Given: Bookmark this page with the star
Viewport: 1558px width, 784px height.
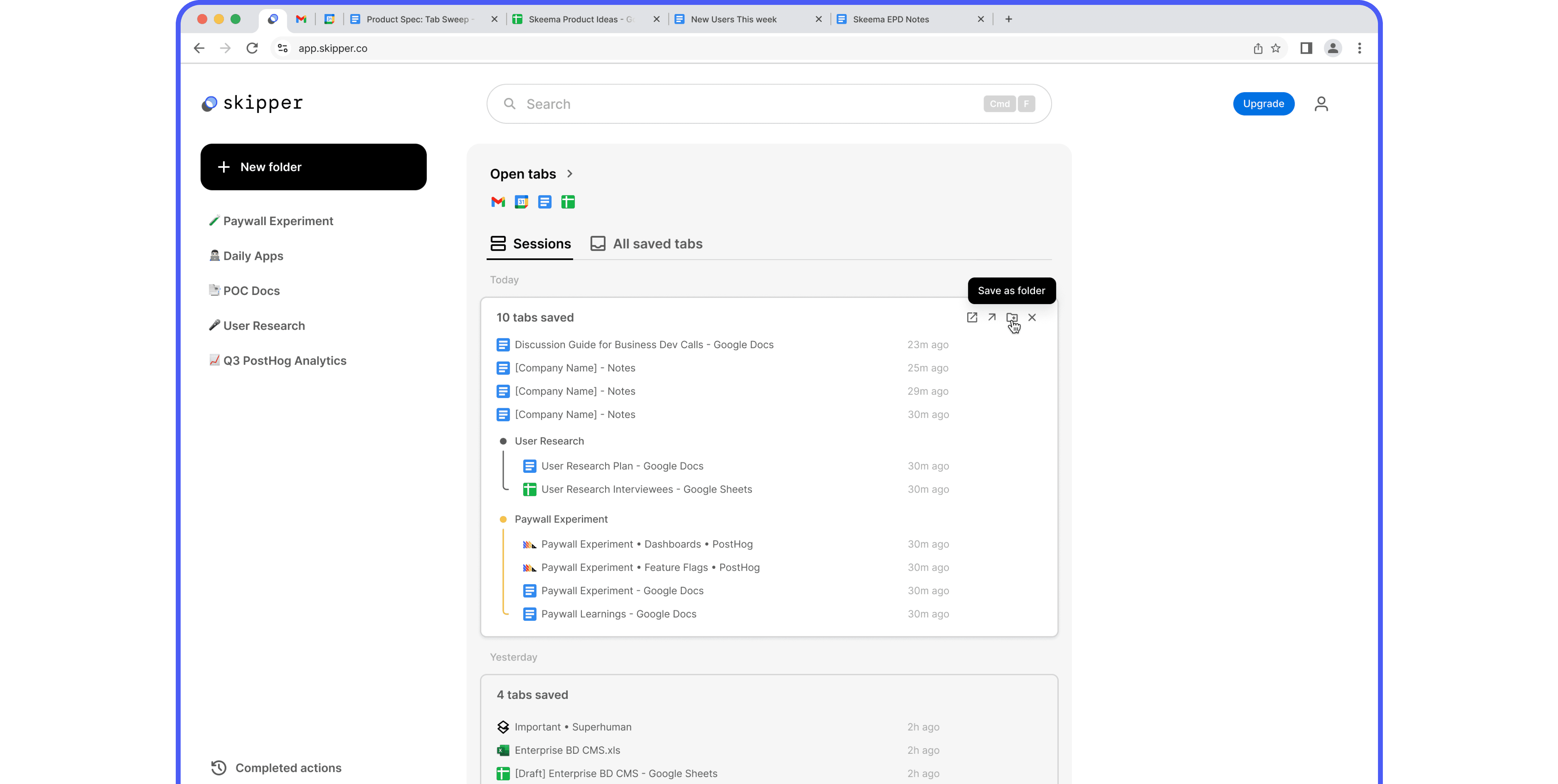Looking at the screenshot, I should pyautogui.click(x=1275, y=49).
